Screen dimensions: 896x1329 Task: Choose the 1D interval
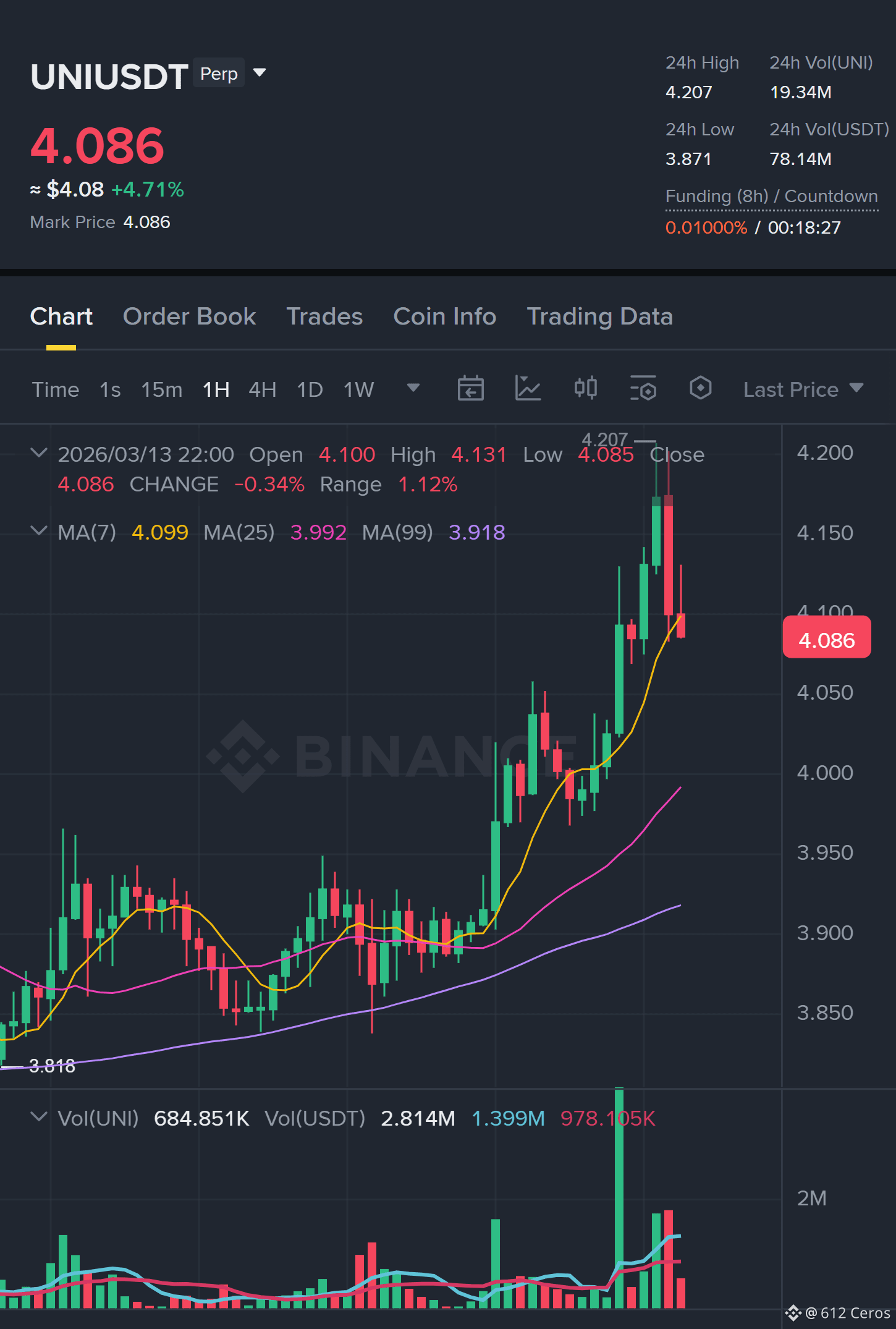310,389
